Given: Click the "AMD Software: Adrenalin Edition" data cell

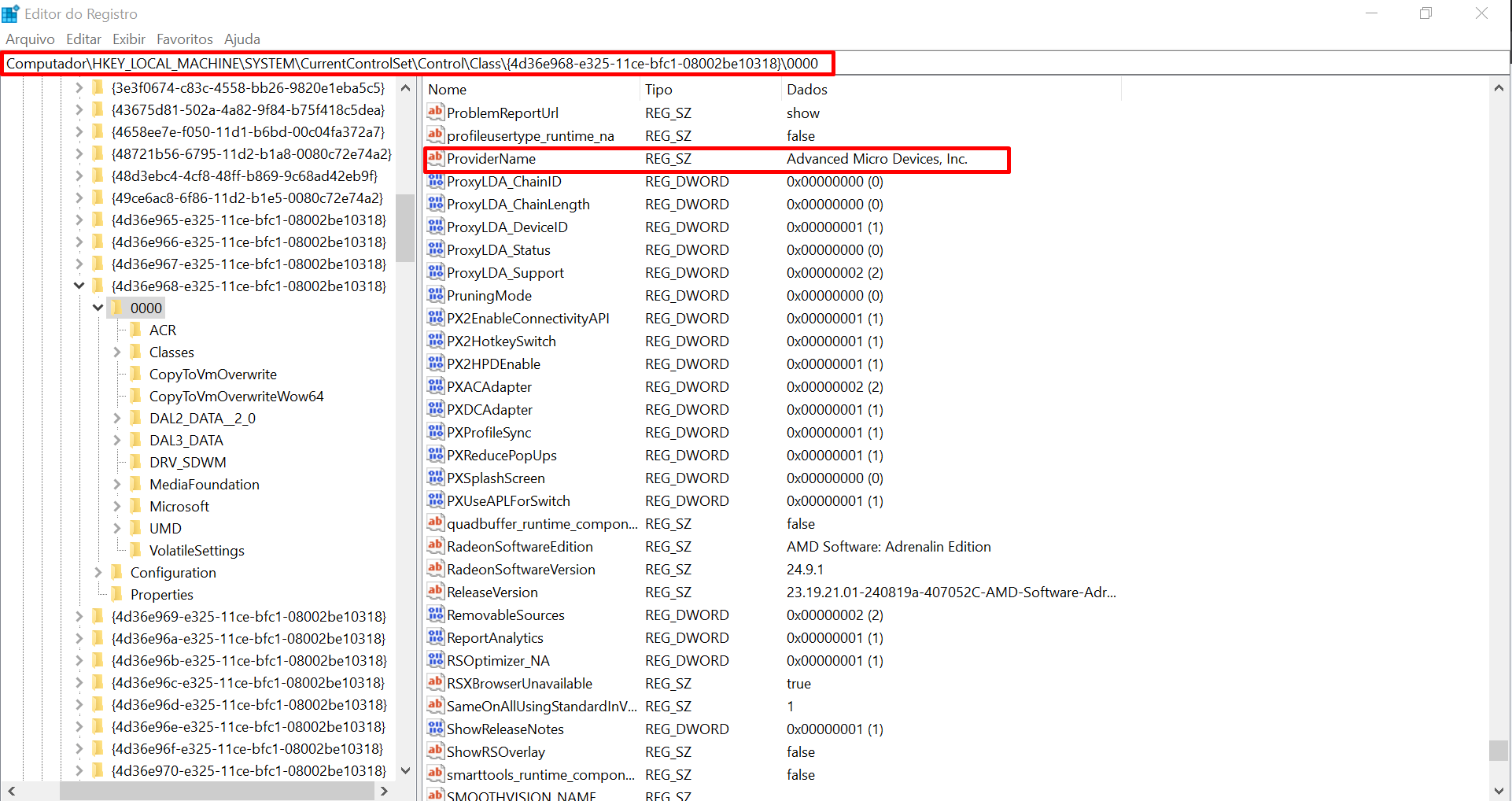Looking at the screenshot, I should 889,546.
